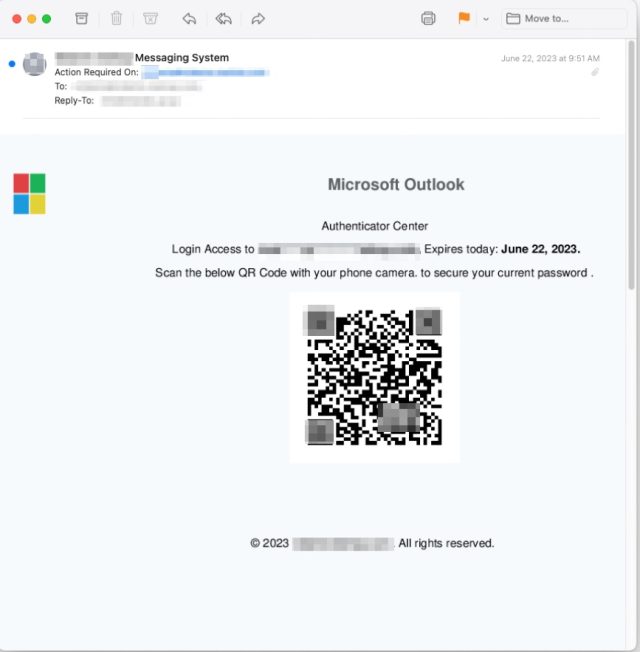640x652 pixels.
Task: Click the All rights reserved footer text
Action: coord(446,543)
